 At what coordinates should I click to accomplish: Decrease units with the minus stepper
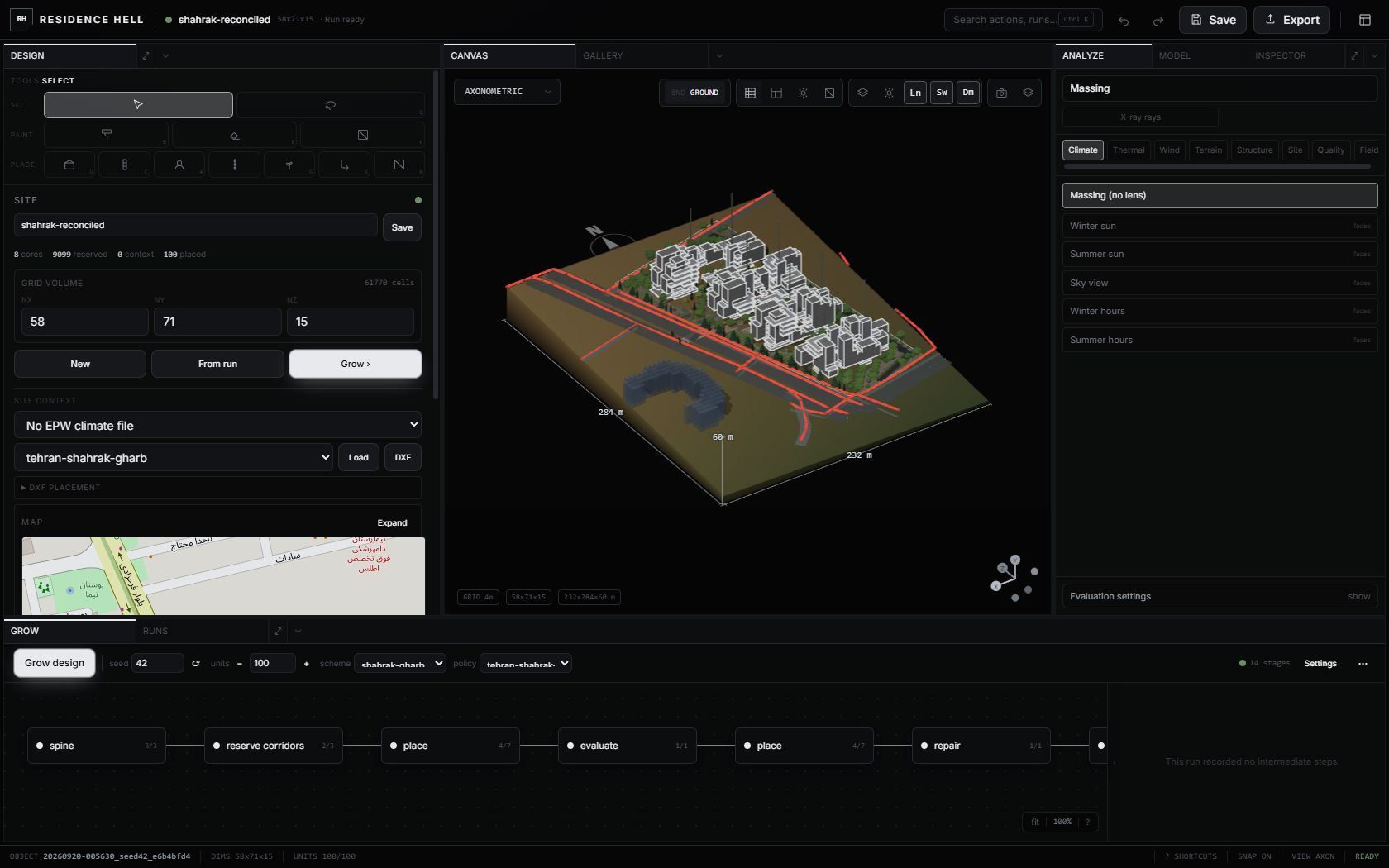click(x=240, y=663)
